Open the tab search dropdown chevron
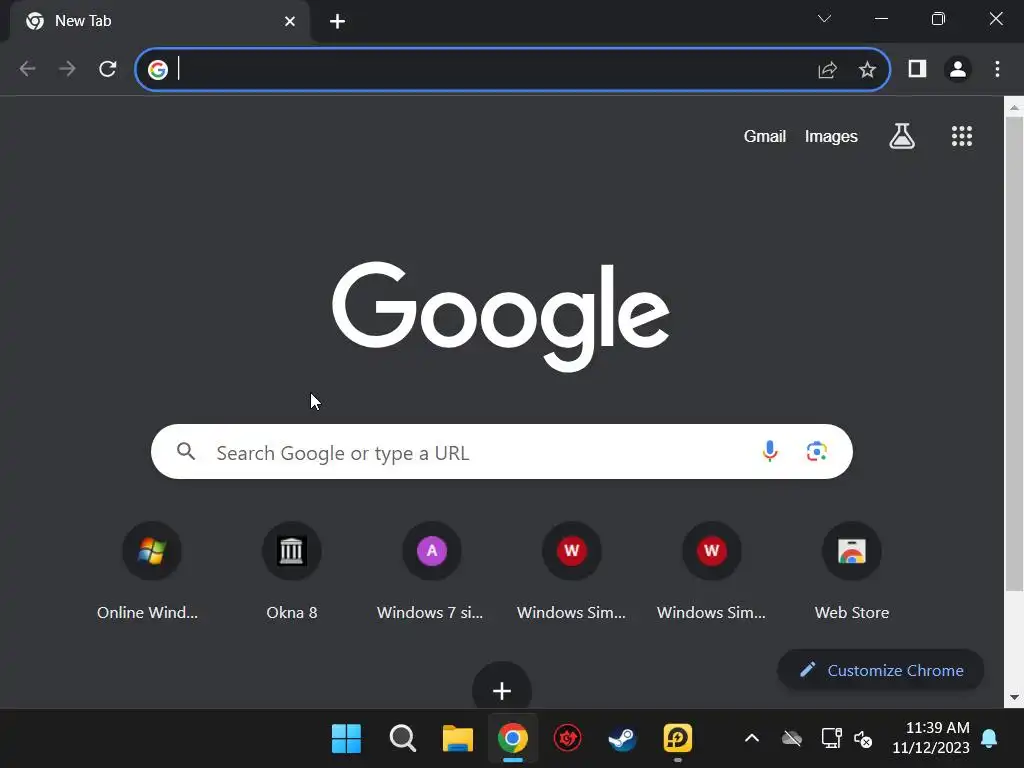The height and width of the screenshot is (768, 1024). pyautogui.click(x=824, y=19)
